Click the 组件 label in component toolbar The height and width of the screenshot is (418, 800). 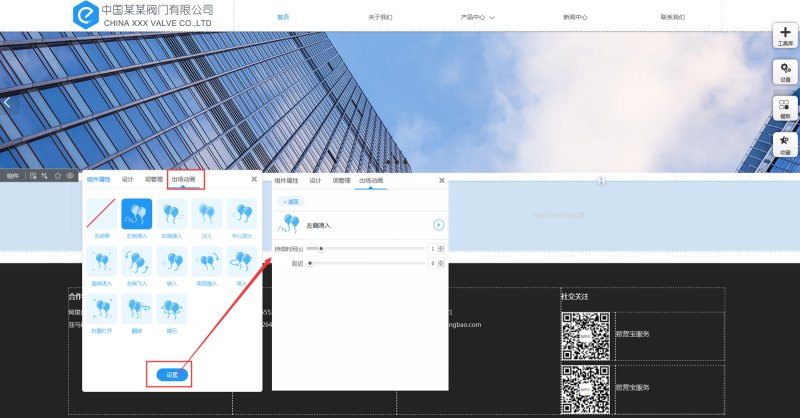(x=13, y=176)
